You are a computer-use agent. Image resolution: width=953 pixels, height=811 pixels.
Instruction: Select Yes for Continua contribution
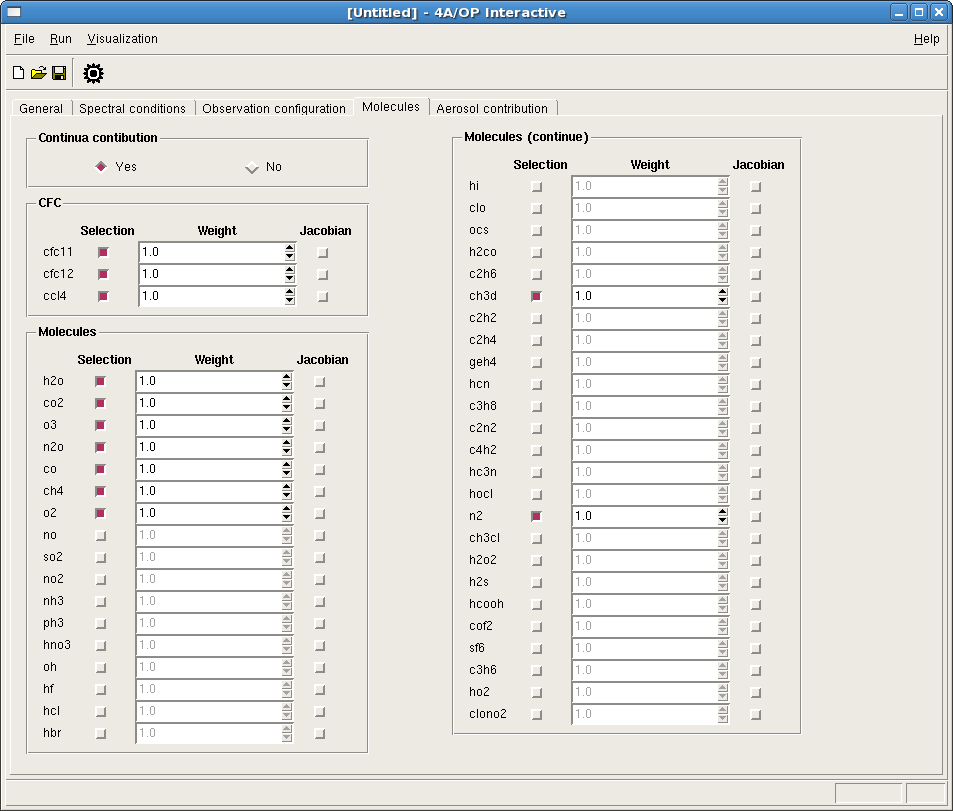(101, 167)
